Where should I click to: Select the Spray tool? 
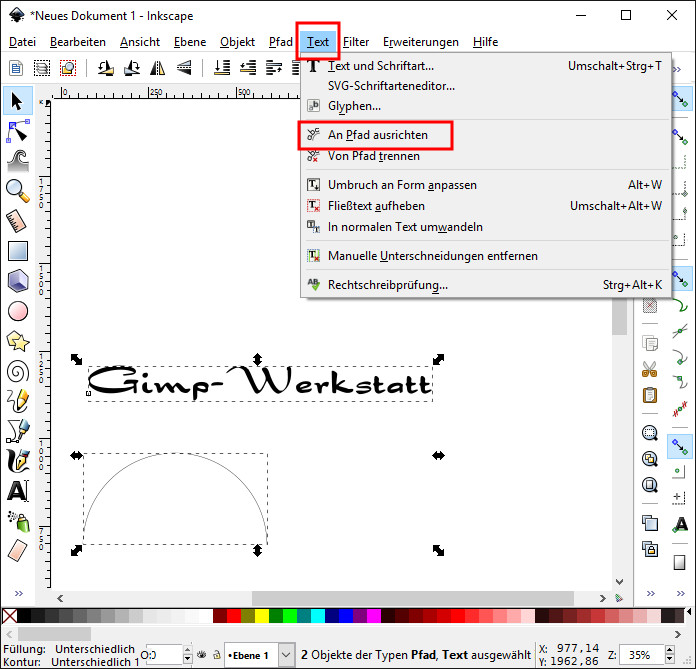point(18,521)
